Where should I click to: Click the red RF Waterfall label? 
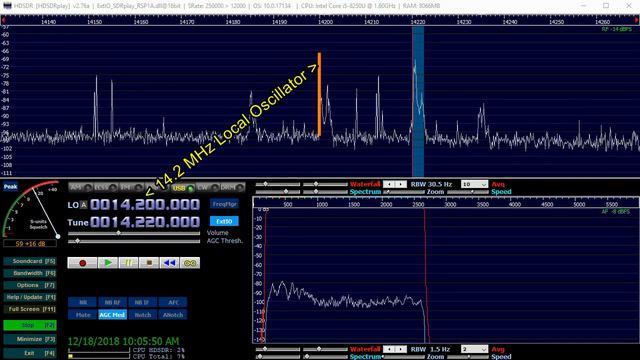(365, 184)
